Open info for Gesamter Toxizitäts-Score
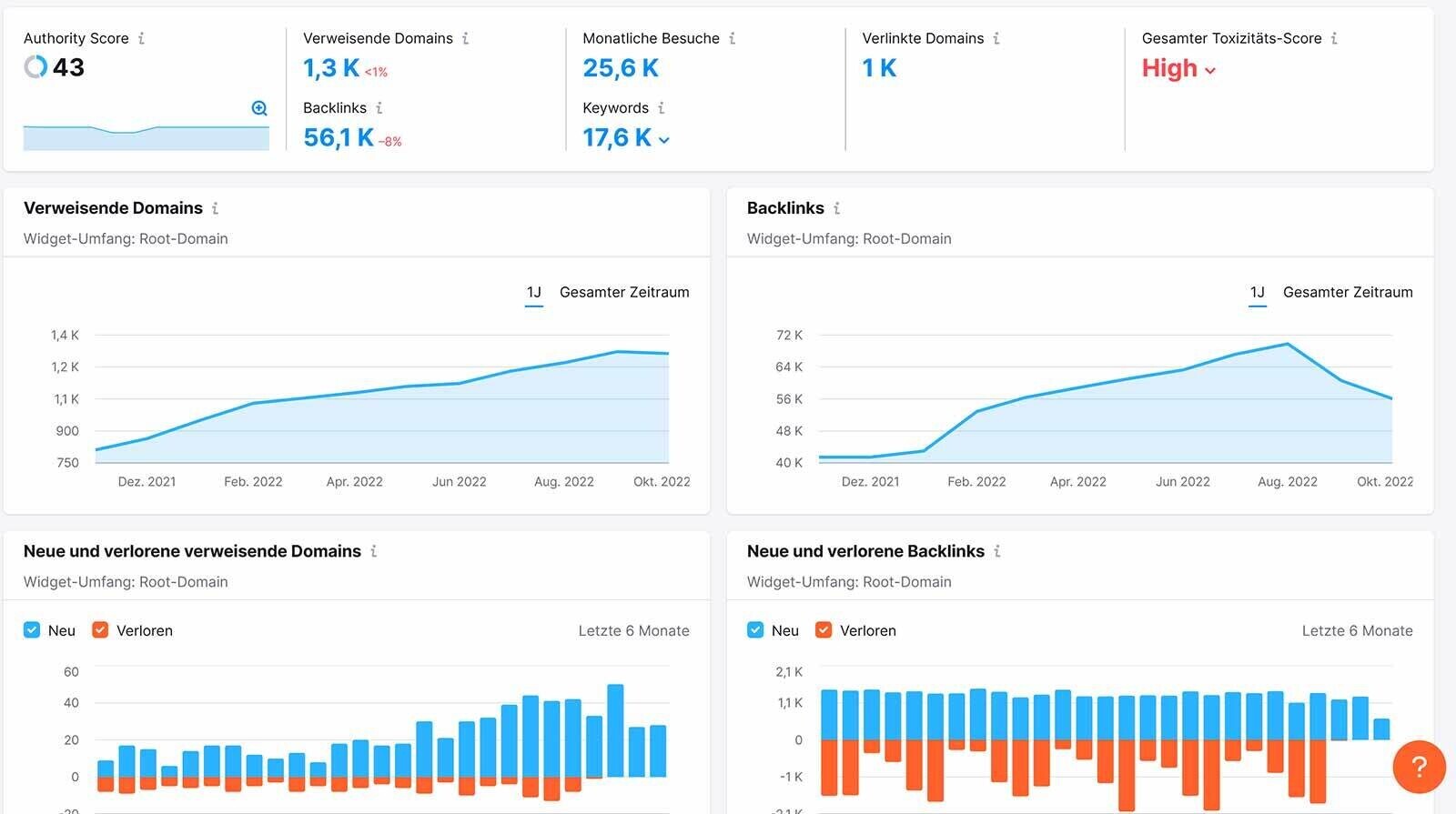1456x814 pixels. click(1334, 38)
